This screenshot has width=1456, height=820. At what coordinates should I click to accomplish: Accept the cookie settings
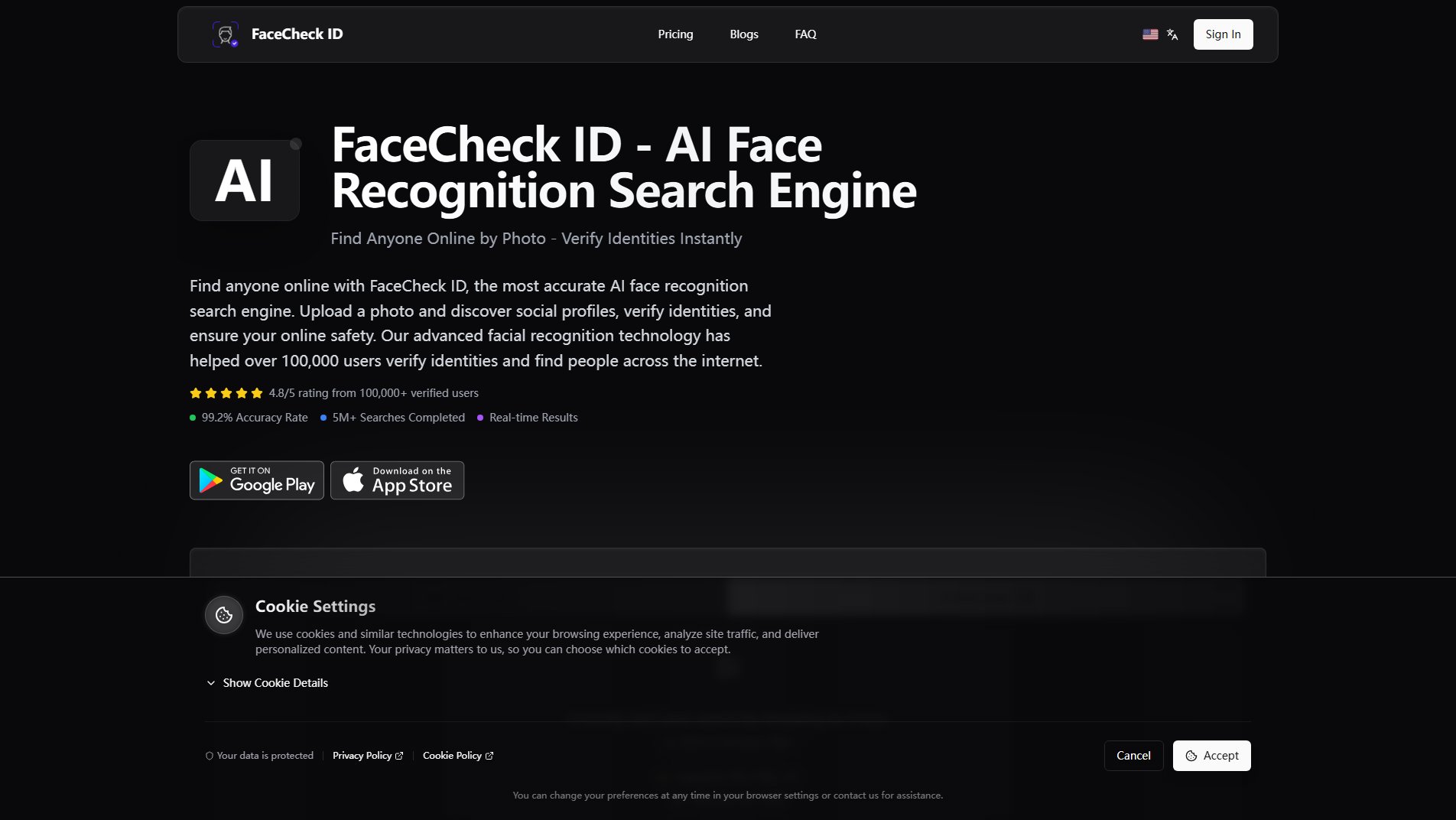point(1211,756)
